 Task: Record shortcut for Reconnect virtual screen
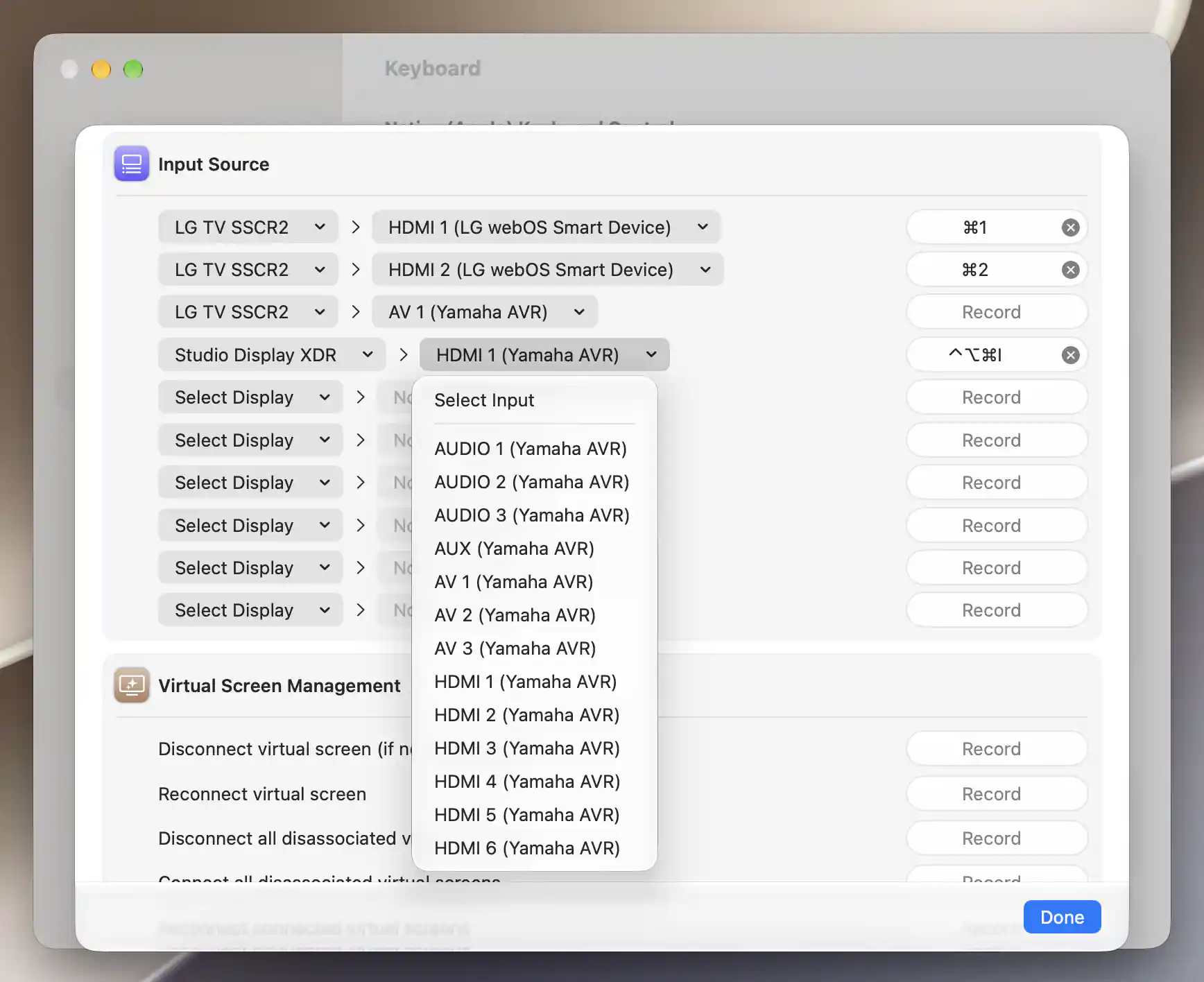point(997,794)
